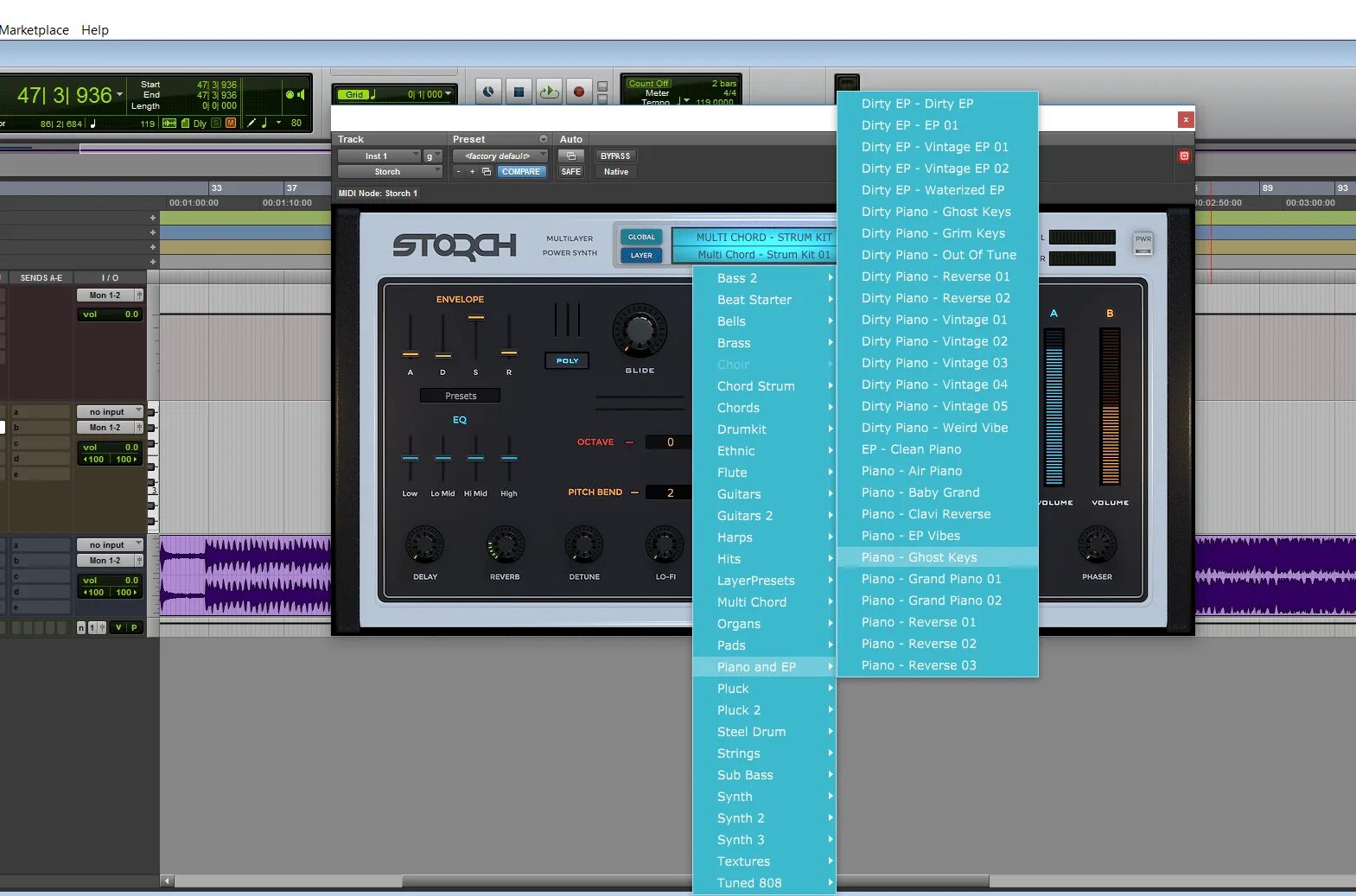Toggle the PWR power switch in Storch

click(1143, 244)
